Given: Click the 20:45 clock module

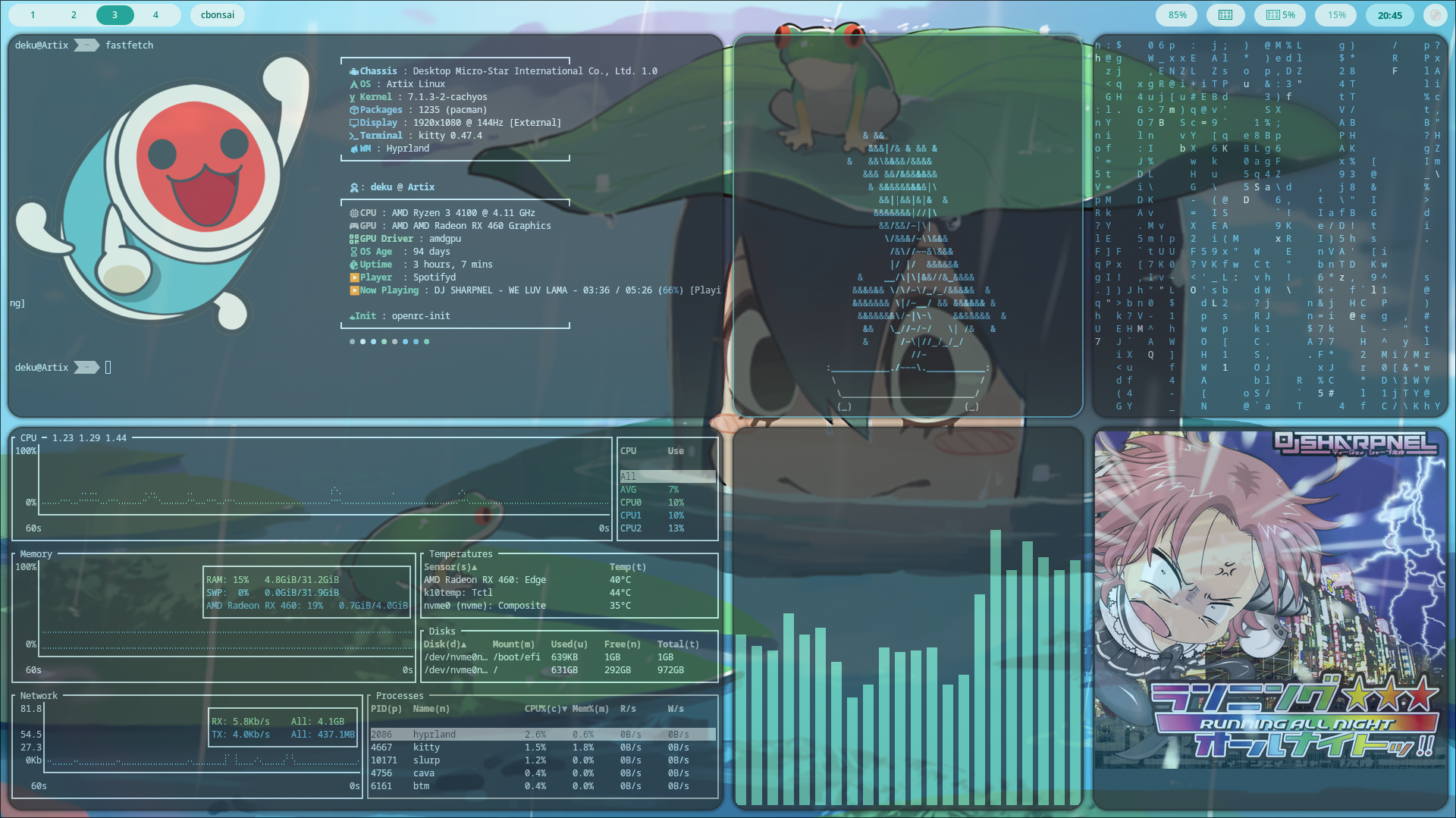Looking at the screenshot, I should point(1390,14).
